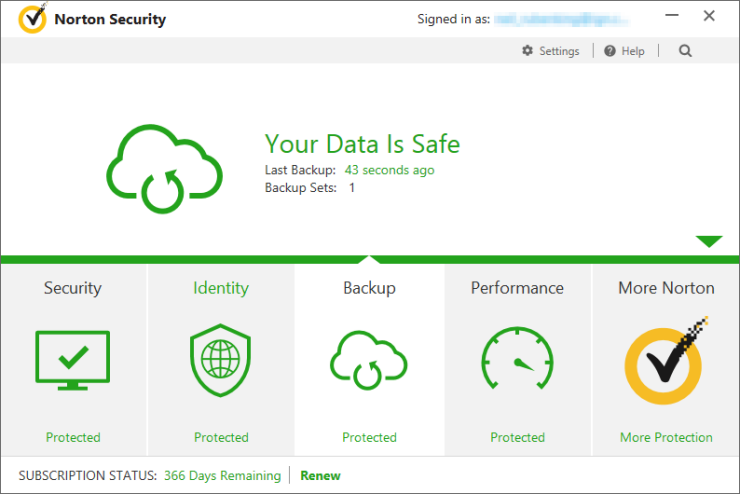This screenshot has width=740, height=494.
Task: Click the Protected status under Backup
Action: coord(369,437)
